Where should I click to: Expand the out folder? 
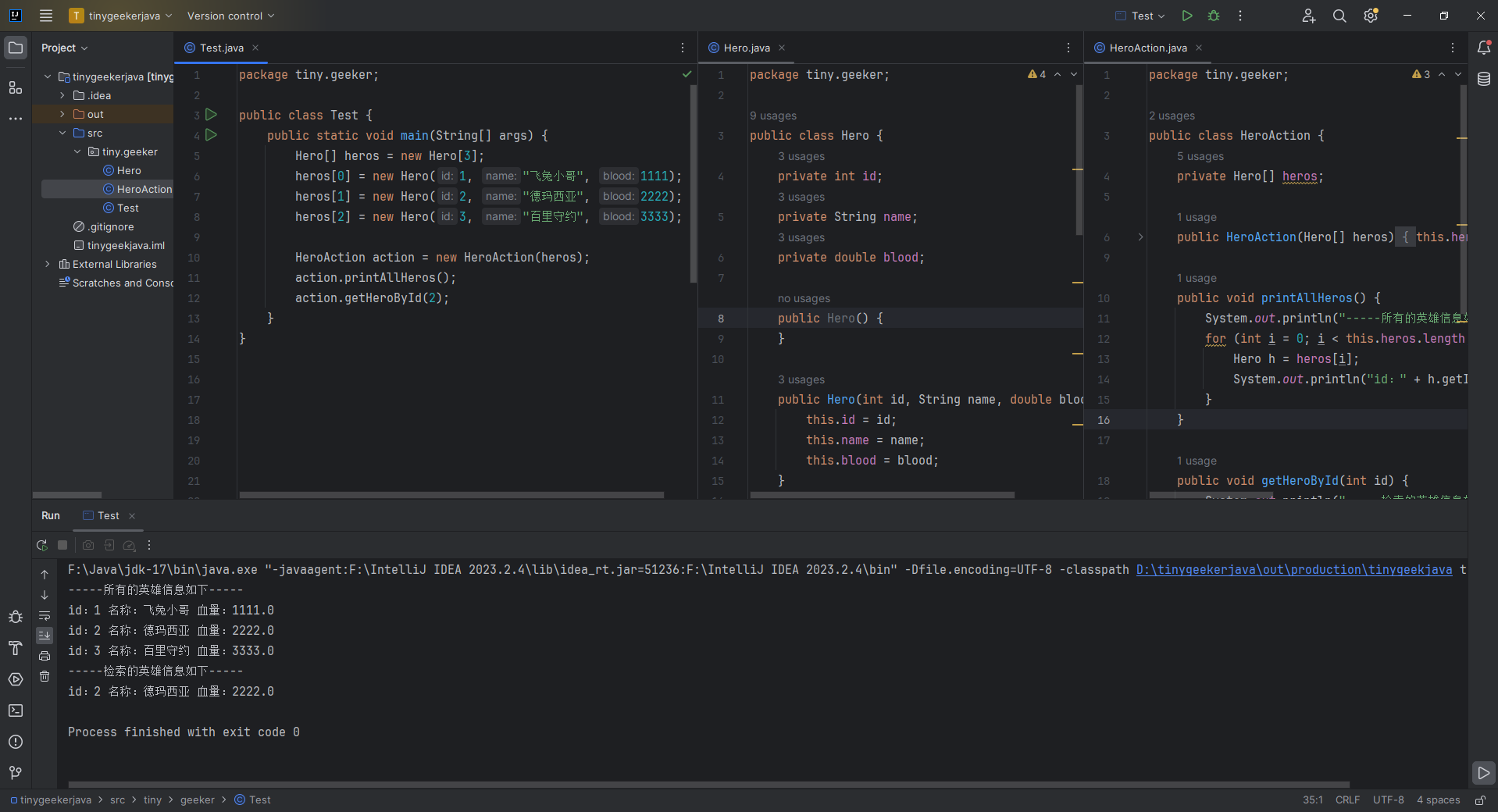[x=62, y=114]
